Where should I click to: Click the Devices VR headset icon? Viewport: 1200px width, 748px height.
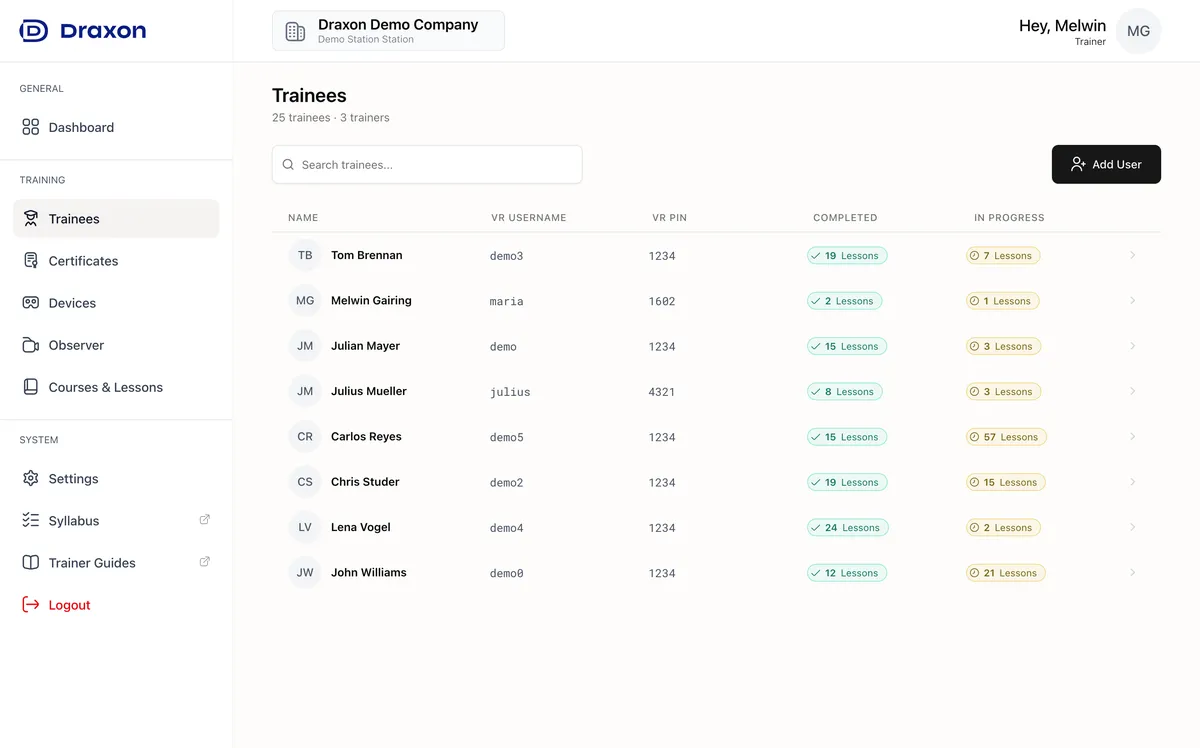tap(31, 303)
